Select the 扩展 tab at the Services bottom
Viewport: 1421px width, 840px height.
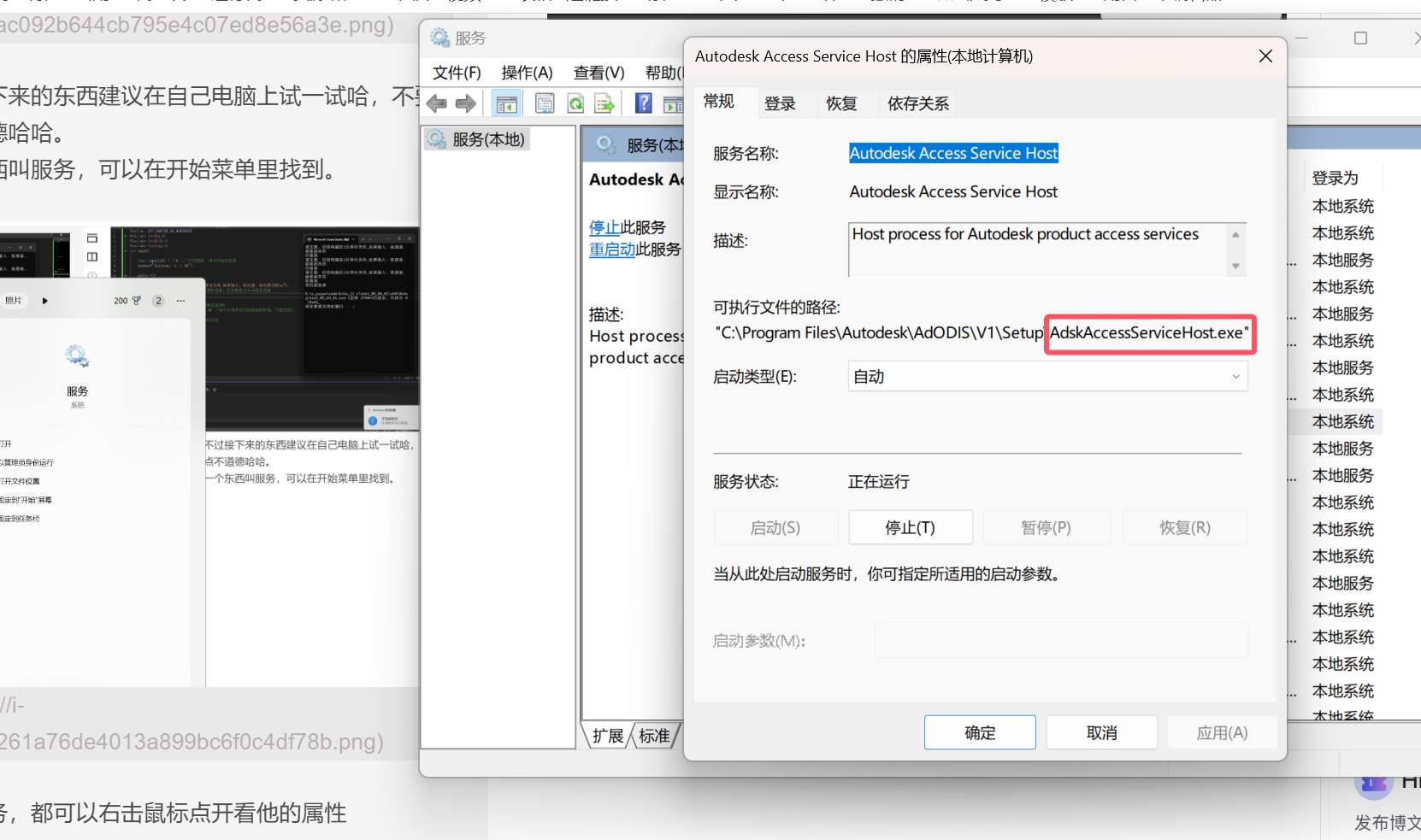tap(608, 736)
